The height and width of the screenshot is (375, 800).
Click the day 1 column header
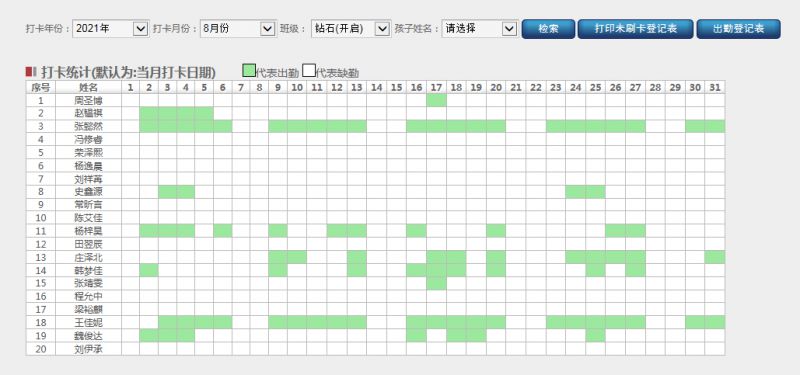130,87
